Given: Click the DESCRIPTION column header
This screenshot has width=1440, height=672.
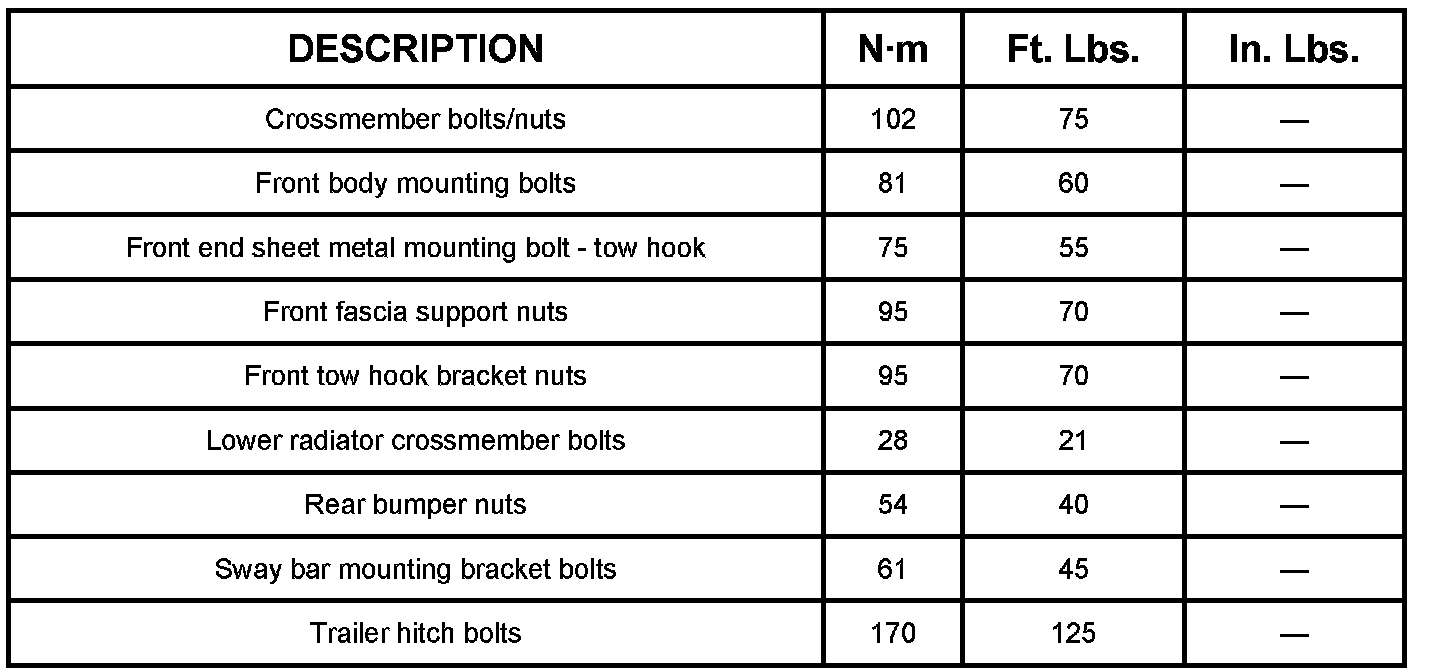Looking at the screenshot, I should (415, 49).
